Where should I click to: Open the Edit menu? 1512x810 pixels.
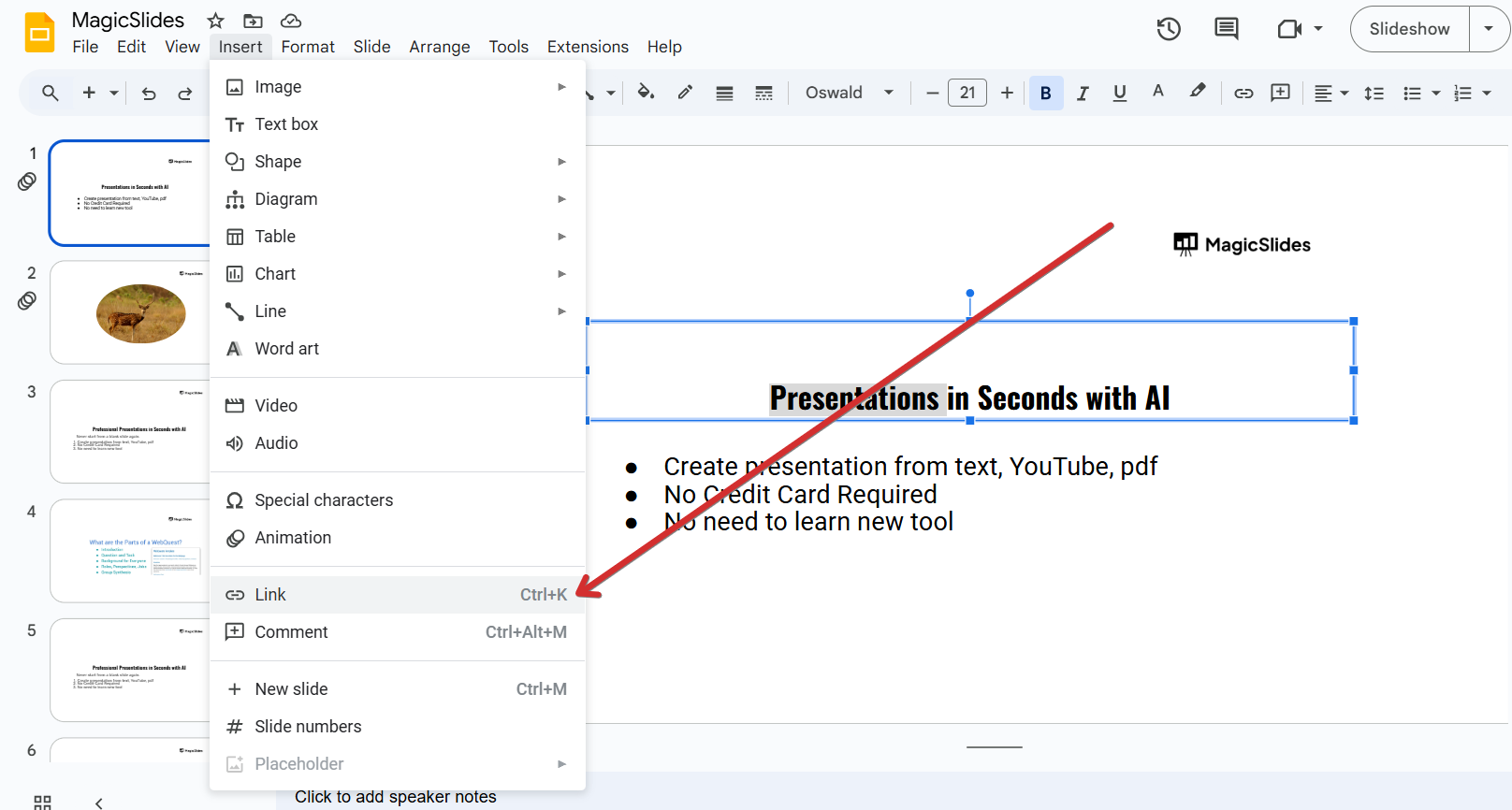pyautogui.click(x=131, y=47)
